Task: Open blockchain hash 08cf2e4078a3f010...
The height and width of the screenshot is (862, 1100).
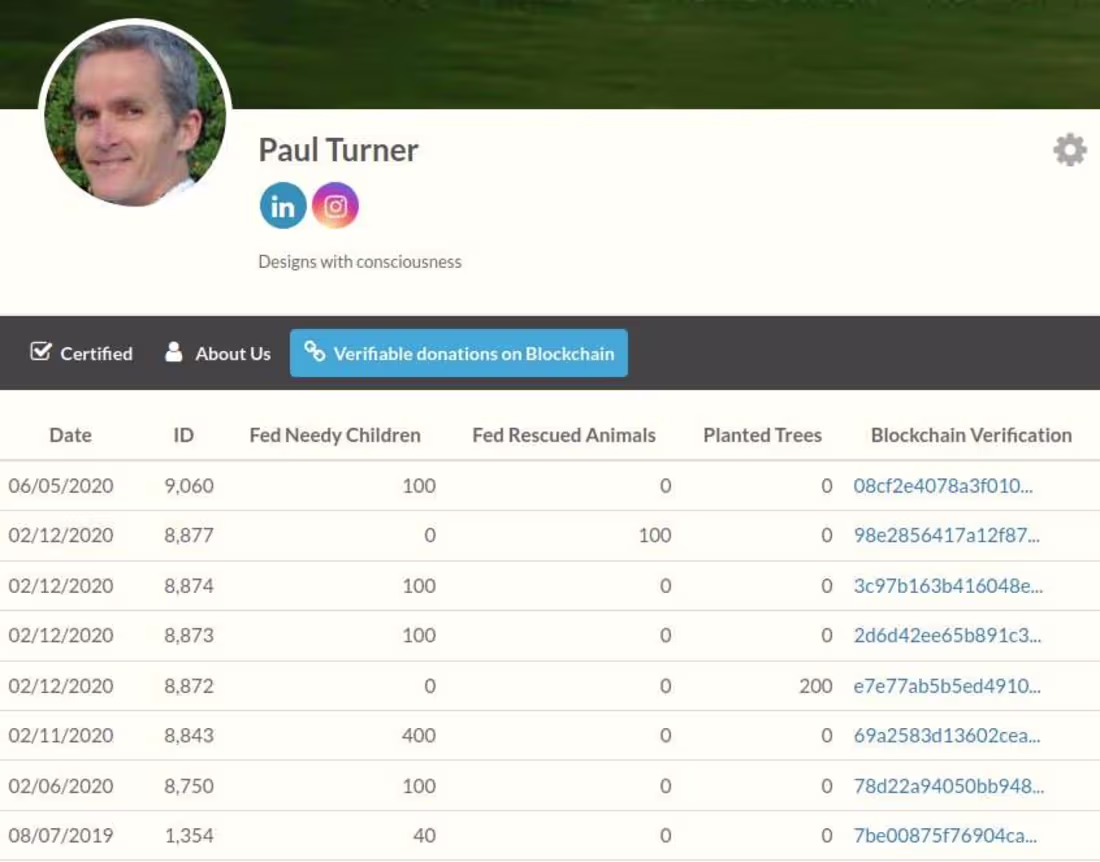Action: (943, 485)
